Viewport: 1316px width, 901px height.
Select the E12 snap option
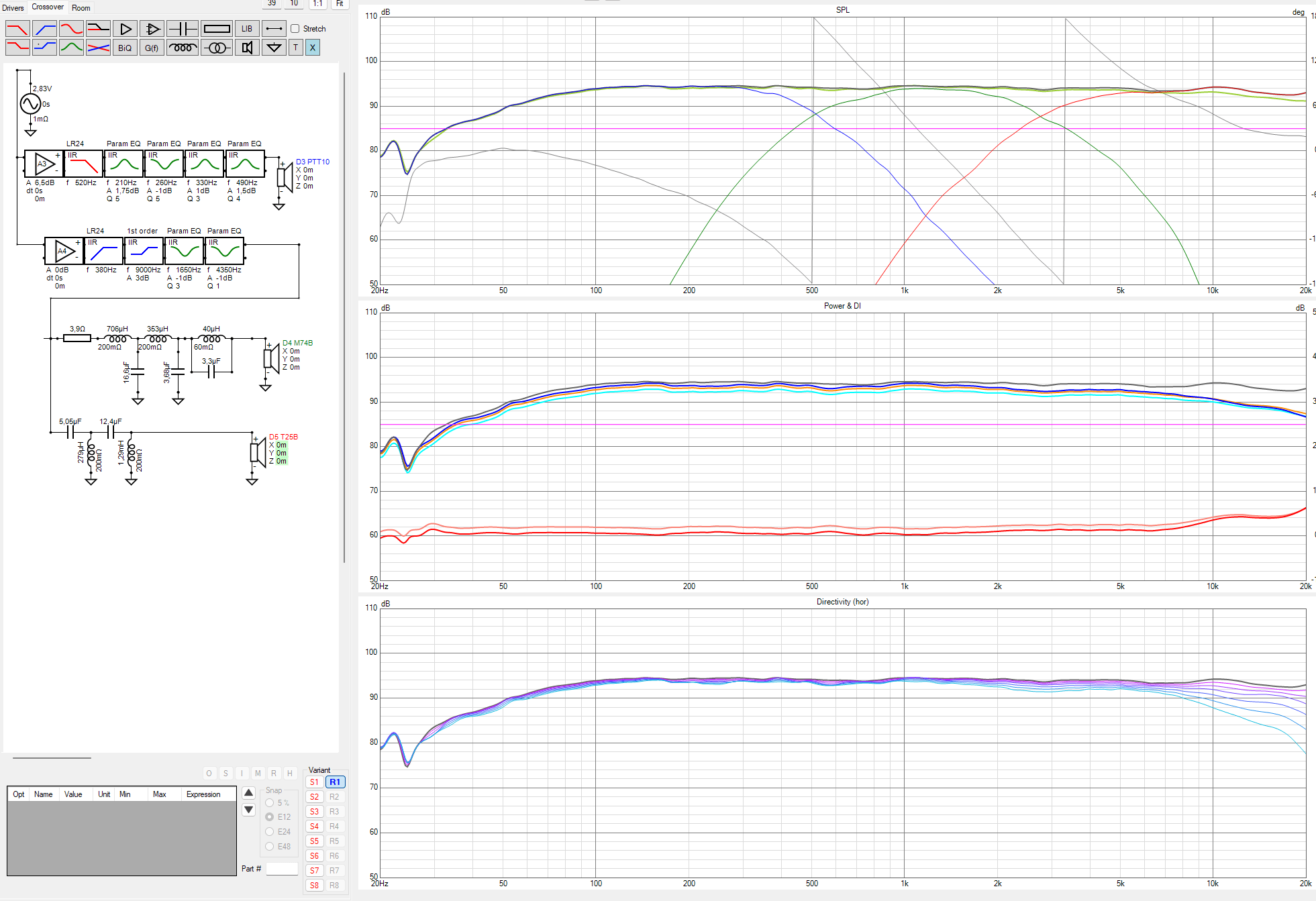(x=270, y=817)
